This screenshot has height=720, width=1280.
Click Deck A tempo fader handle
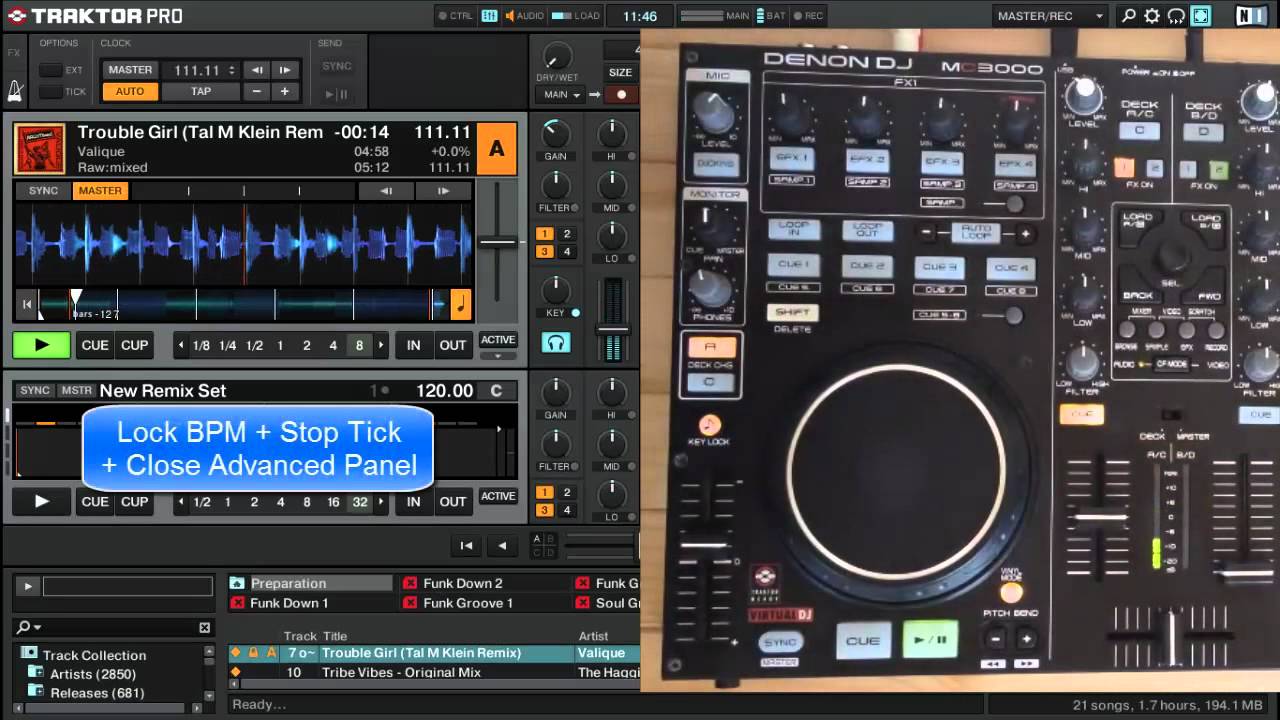[497, 241]
